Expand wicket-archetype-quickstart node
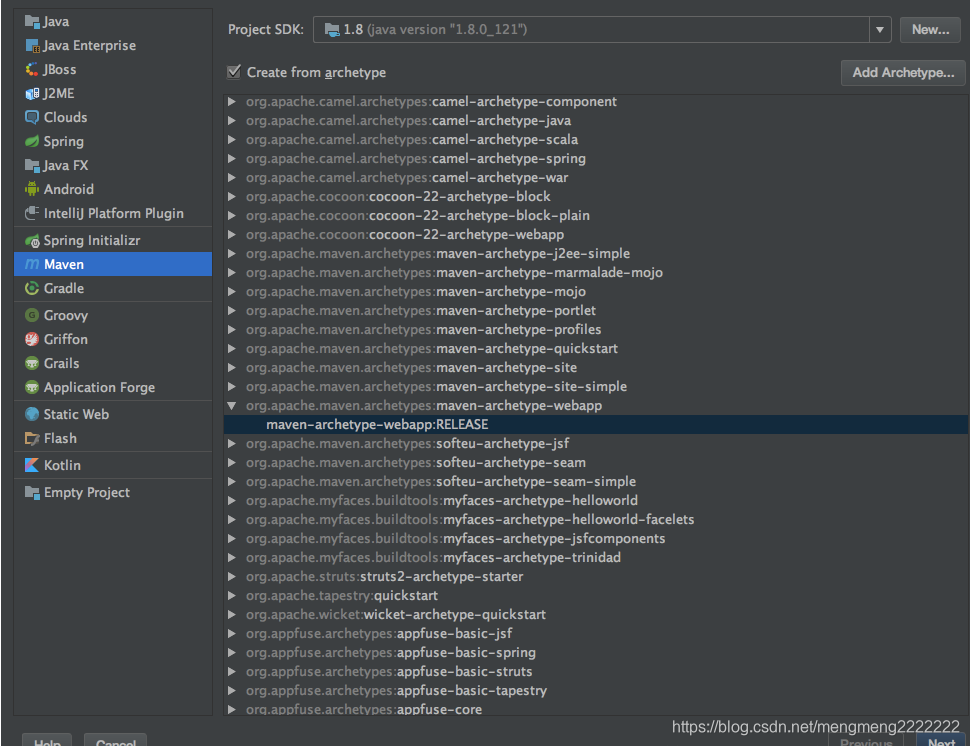This screenshot has height=746, width=970. pos(231,615)
